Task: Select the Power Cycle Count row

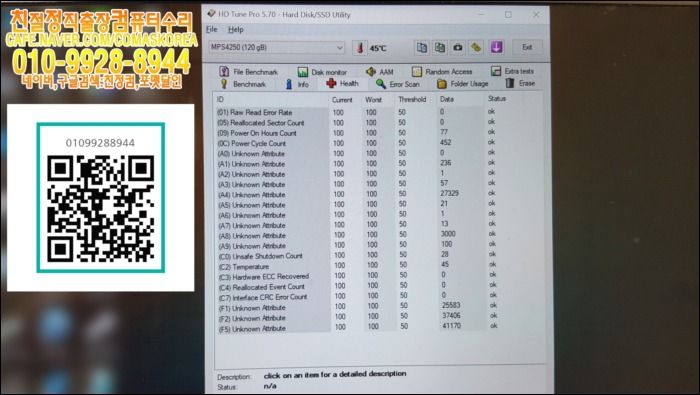Action: click(357, 143)
